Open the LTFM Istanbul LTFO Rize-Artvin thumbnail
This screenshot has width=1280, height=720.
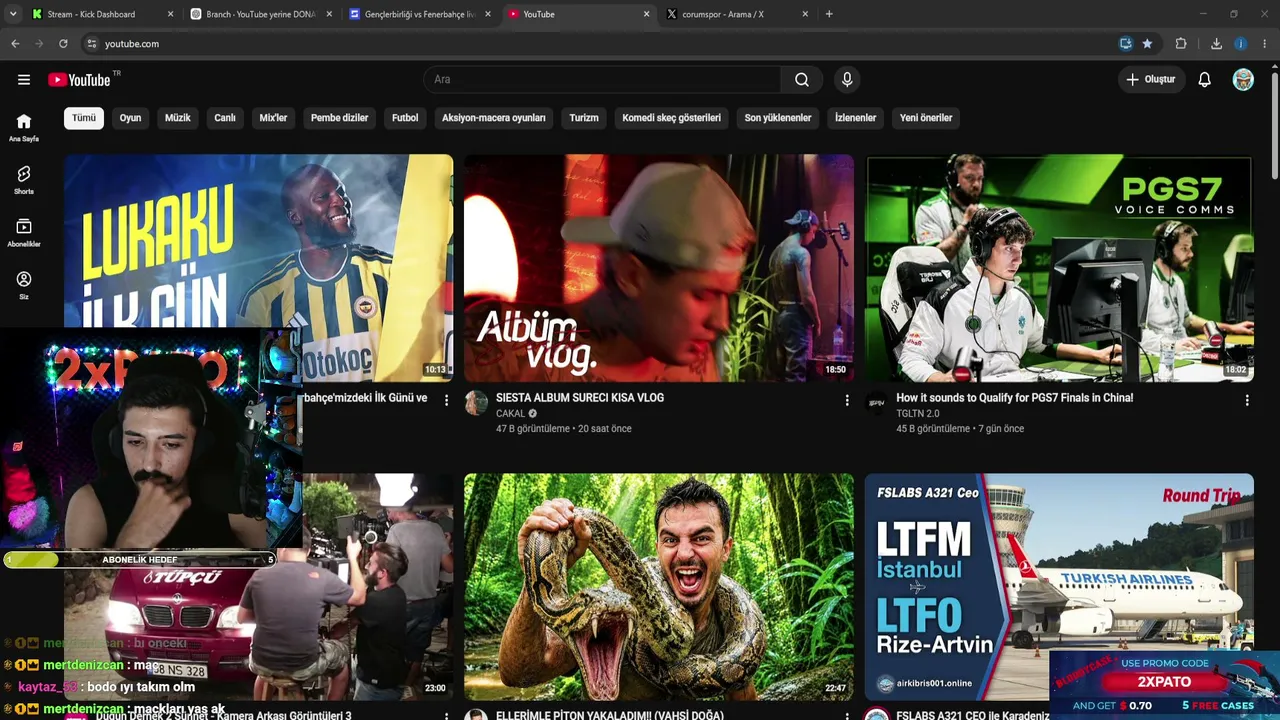point(1059,587)
